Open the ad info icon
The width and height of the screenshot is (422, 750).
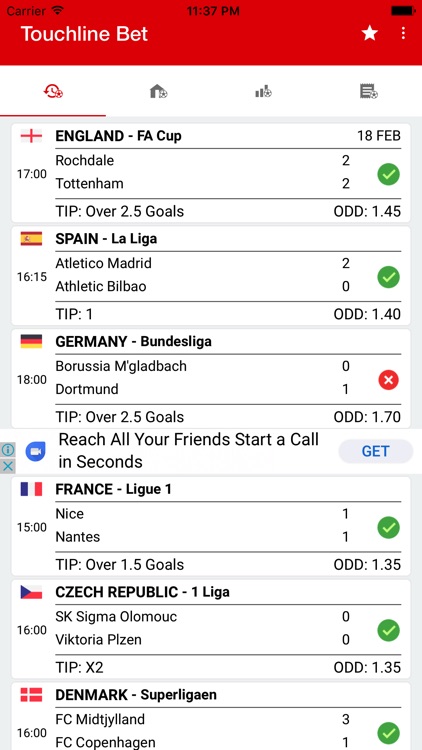tap(8, 450)
